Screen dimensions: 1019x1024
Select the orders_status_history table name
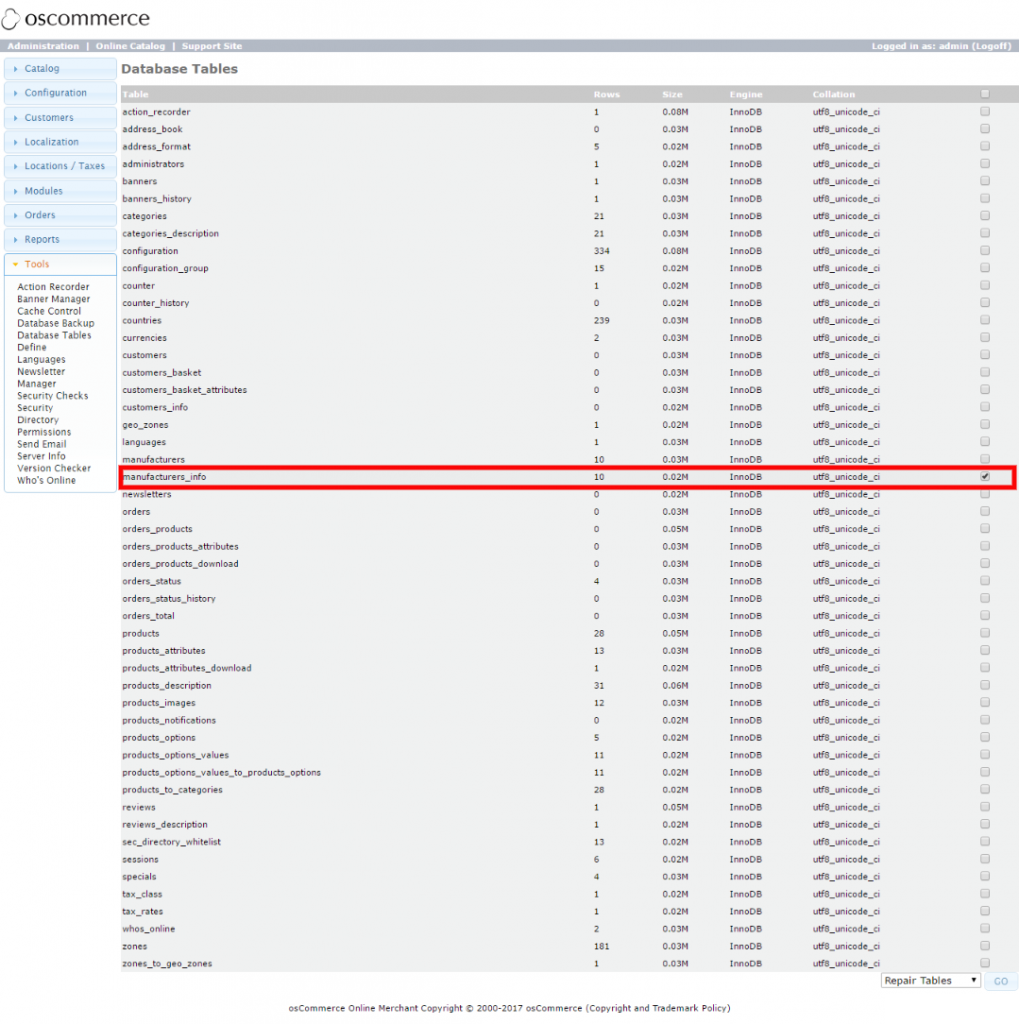click(x=169, y=598)
